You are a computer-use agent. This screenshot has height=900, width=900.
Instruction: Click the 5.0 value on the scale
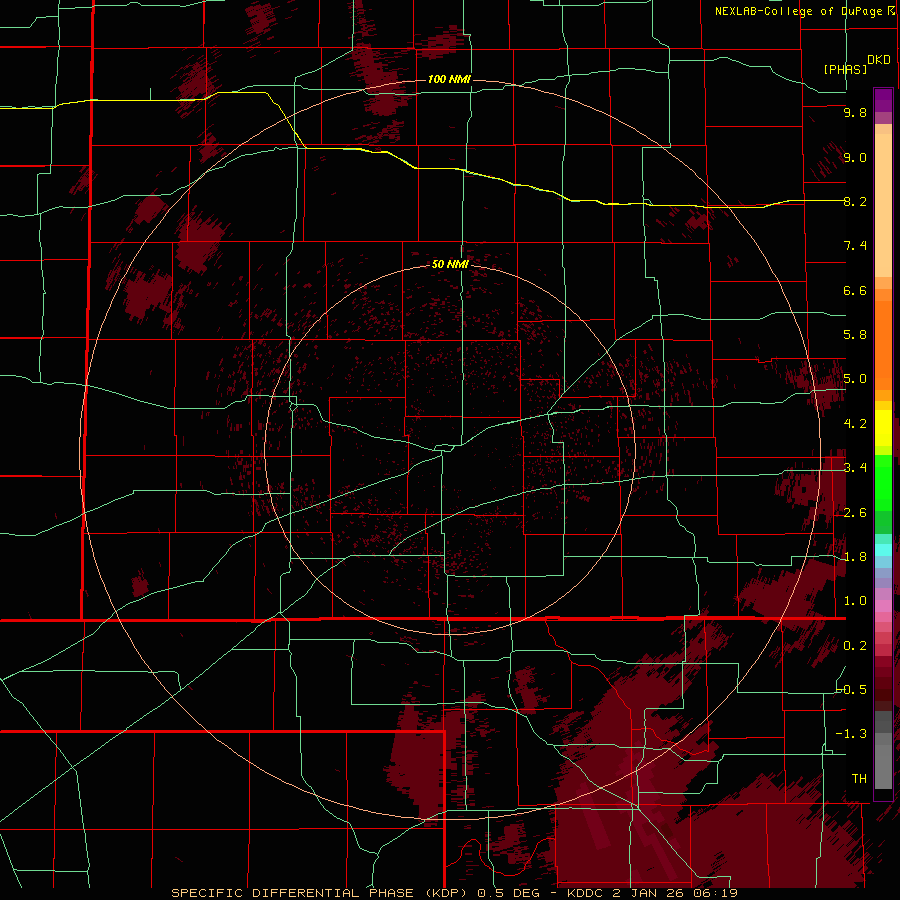tap(855, 379)
